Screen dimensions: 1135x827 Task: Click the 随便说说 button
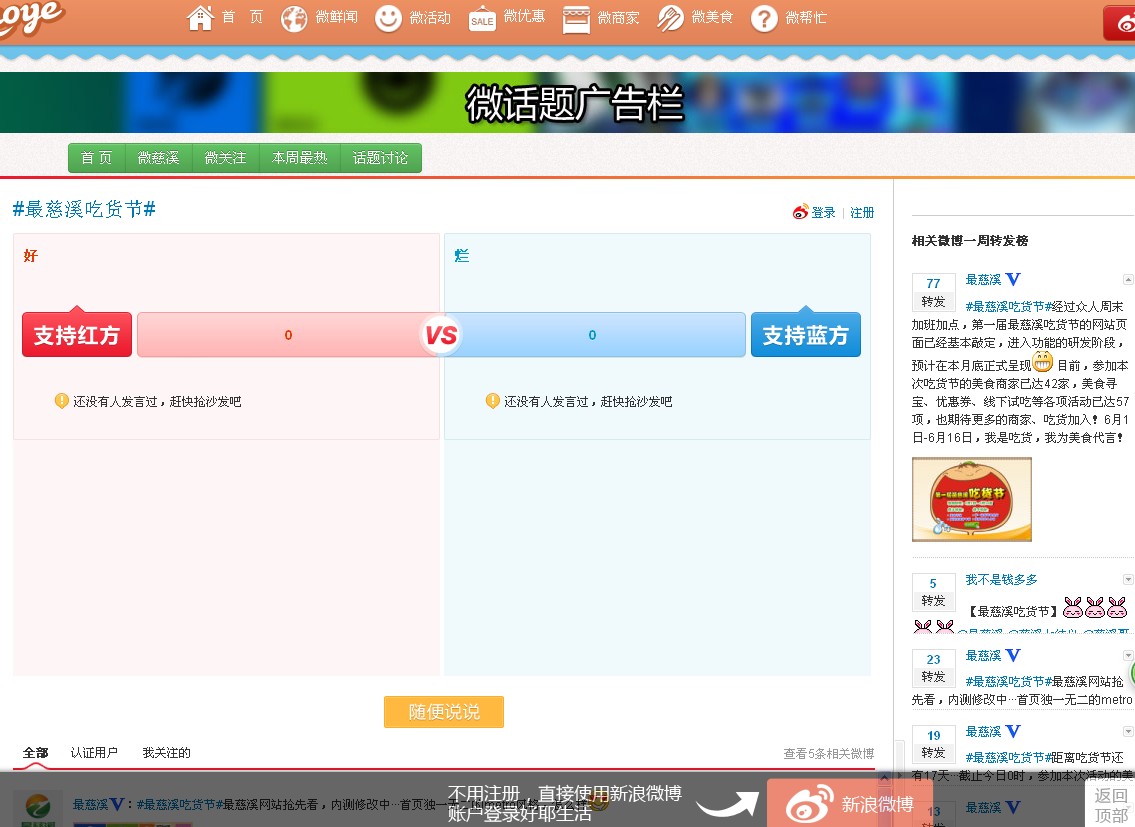tap(444, 712)
